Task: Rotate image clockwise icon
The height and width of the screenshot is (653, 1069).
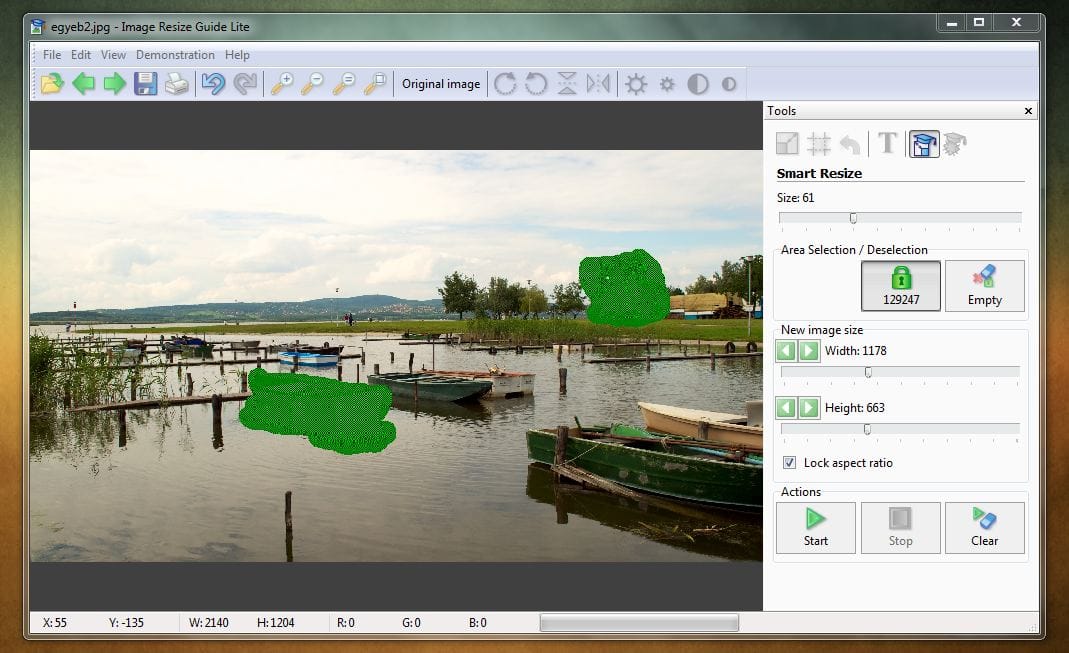Action: click(505, 84)
